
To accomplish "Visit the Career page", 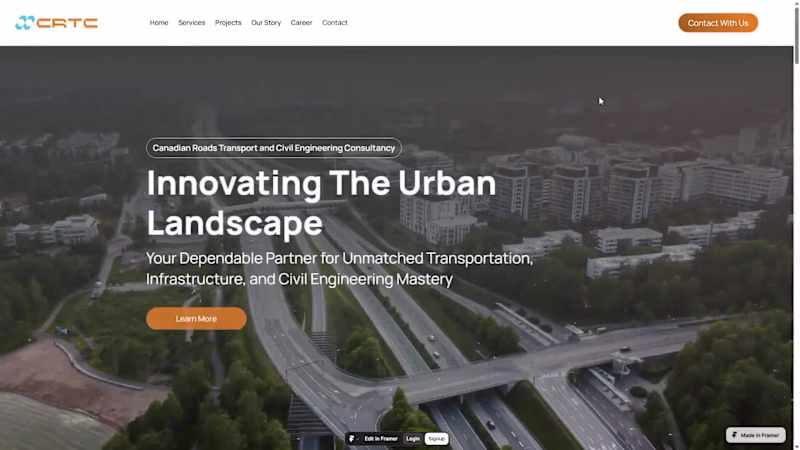I will click(x=302, y=22).
